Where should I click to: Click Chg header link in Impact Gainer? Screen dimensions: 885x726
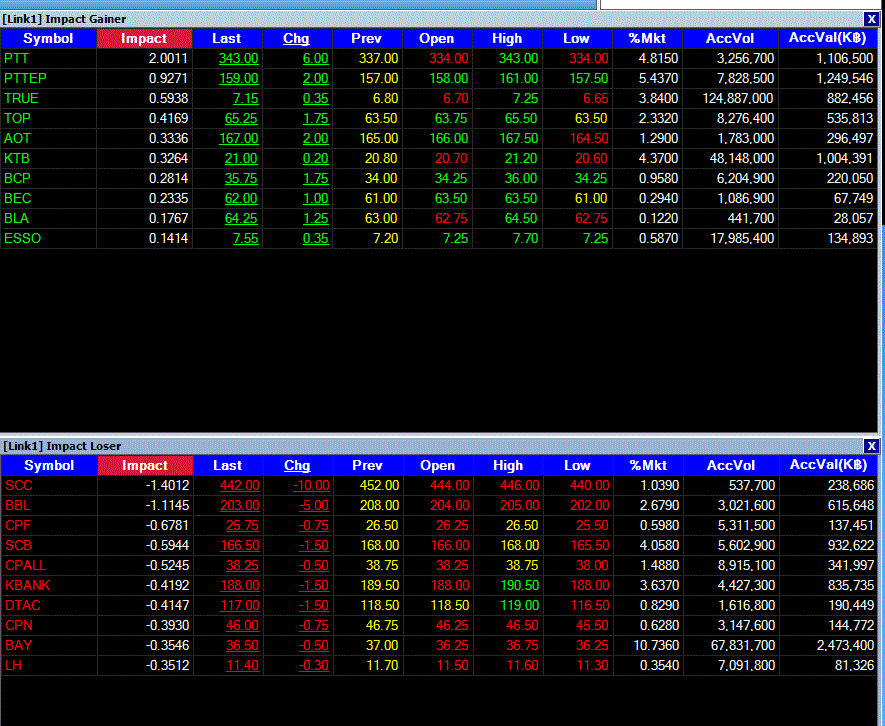(x=296, y=38)
